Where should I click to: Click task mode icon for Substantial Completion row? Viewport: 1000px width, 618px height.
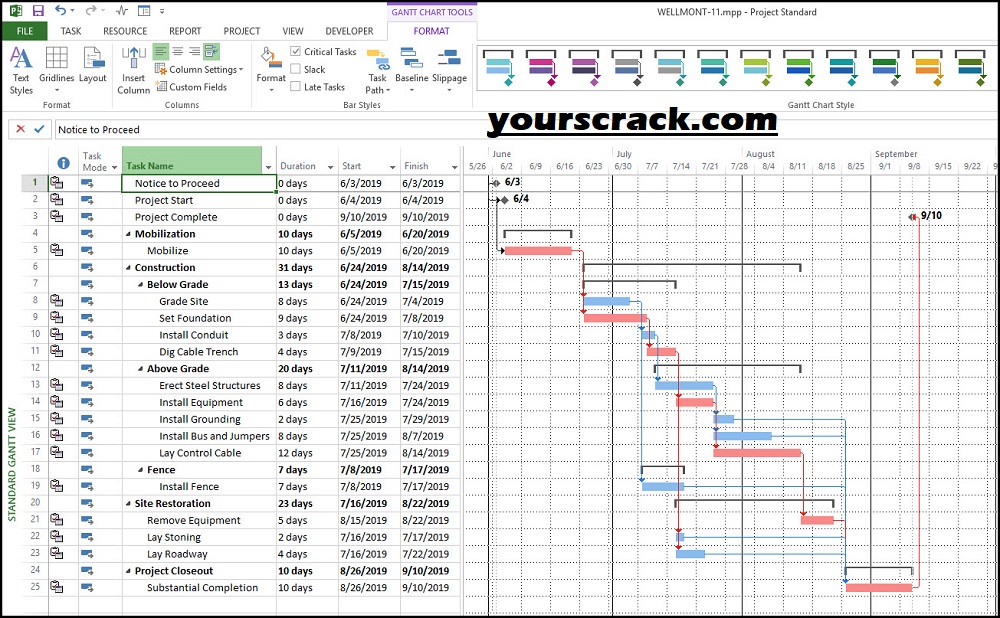pyautogui.click(x=87, y=587)
